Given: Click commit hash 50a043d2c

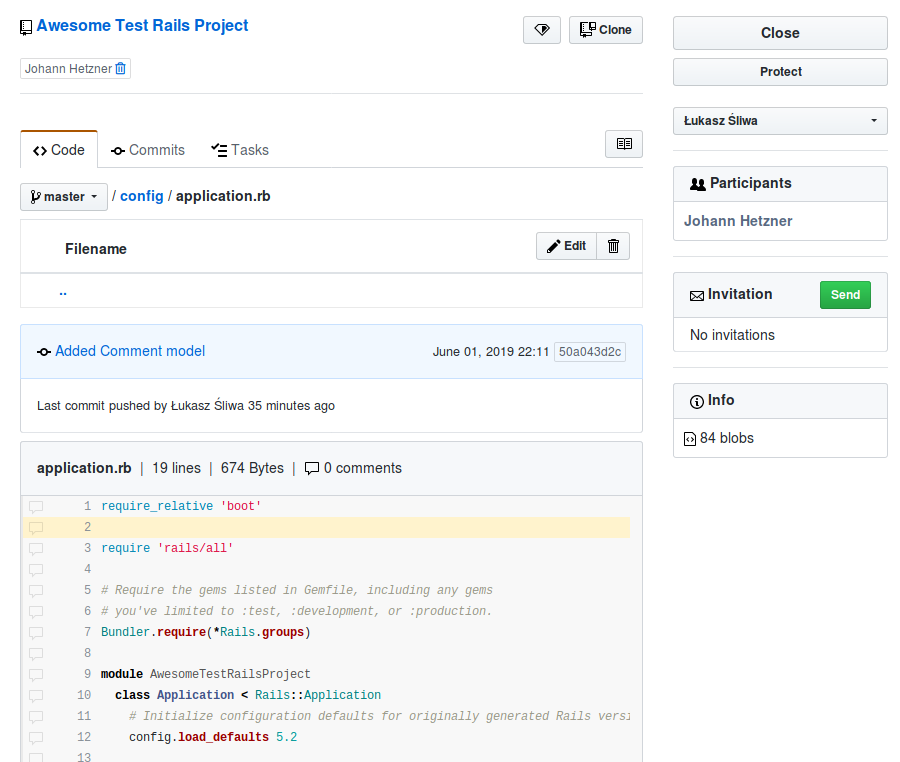Looking at the screenshot, I should click(x=590, y=352).
